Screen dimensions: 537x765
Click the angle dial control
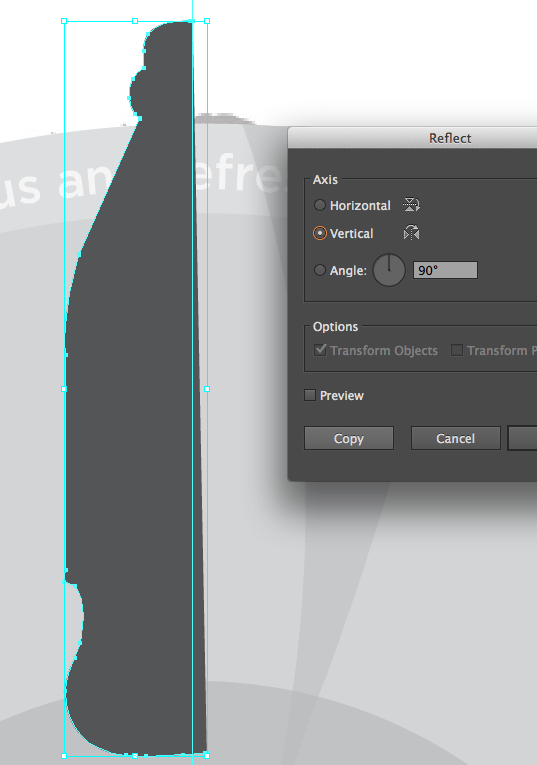pos(389,270)
